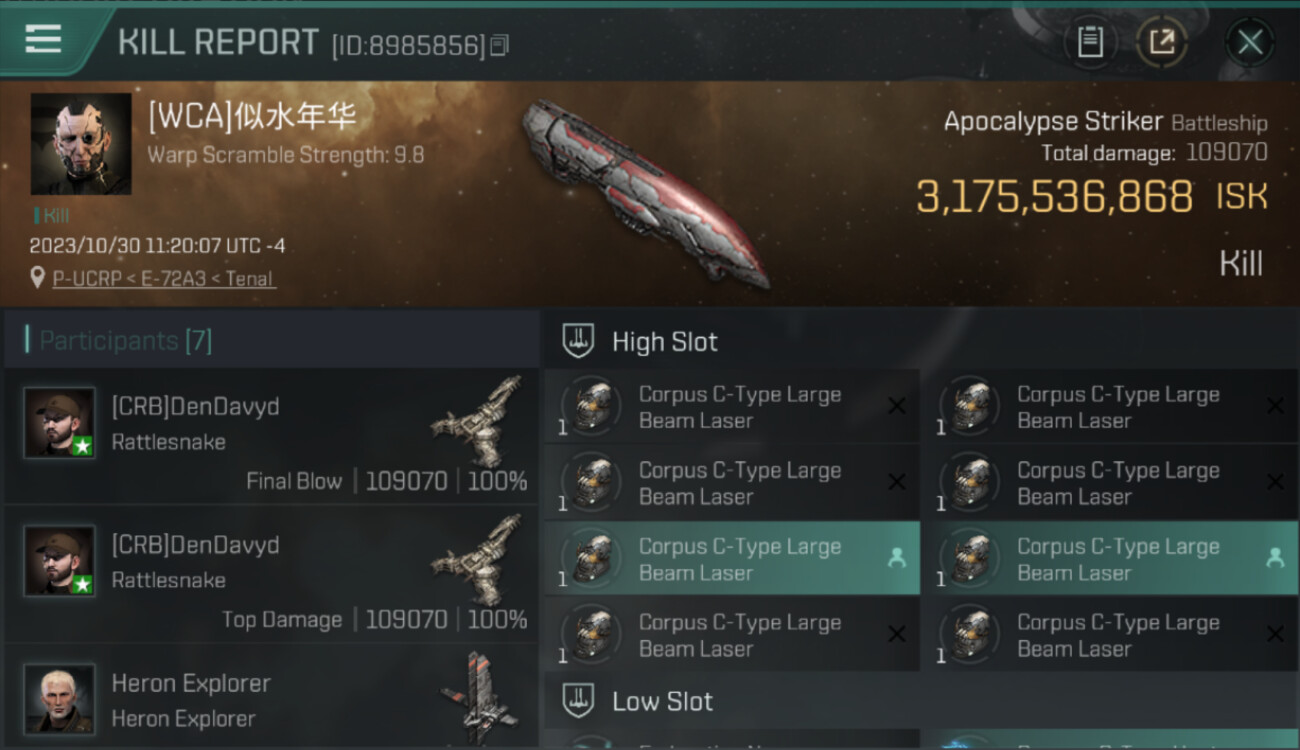This screenshot has width=1300, height=750.
Task: Open the hamburger menu icon
Action: (x=43, y=39)
